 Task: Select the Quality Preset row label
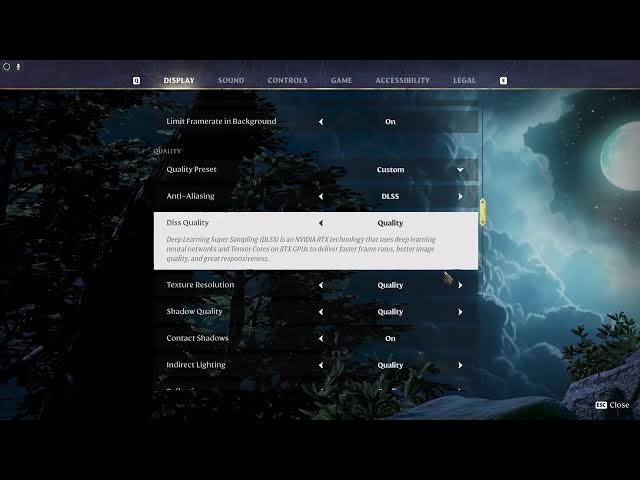[191, 169]
